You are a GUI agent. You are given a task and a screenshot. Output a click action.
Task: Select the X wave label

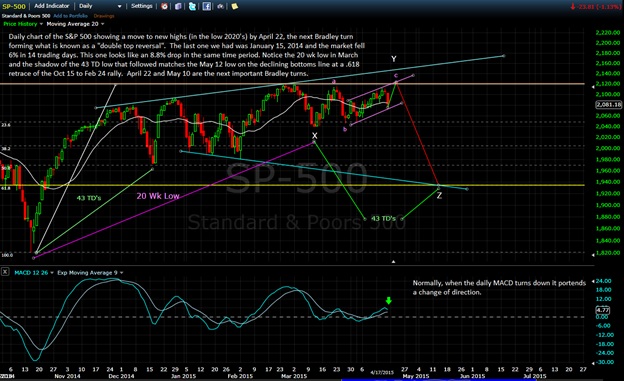point(314,136)
